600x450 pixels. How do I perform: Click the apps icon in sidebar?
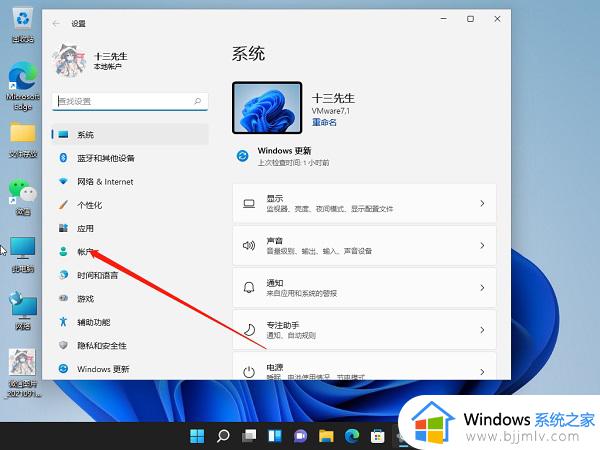click(x=63, y=228)
